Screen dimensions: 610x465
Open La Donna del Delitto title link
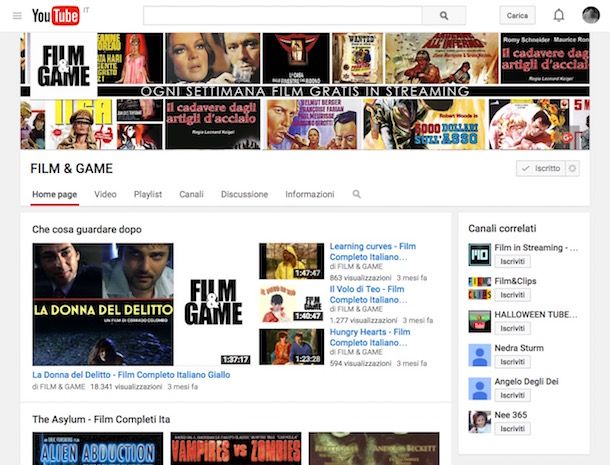pos(131,375)
